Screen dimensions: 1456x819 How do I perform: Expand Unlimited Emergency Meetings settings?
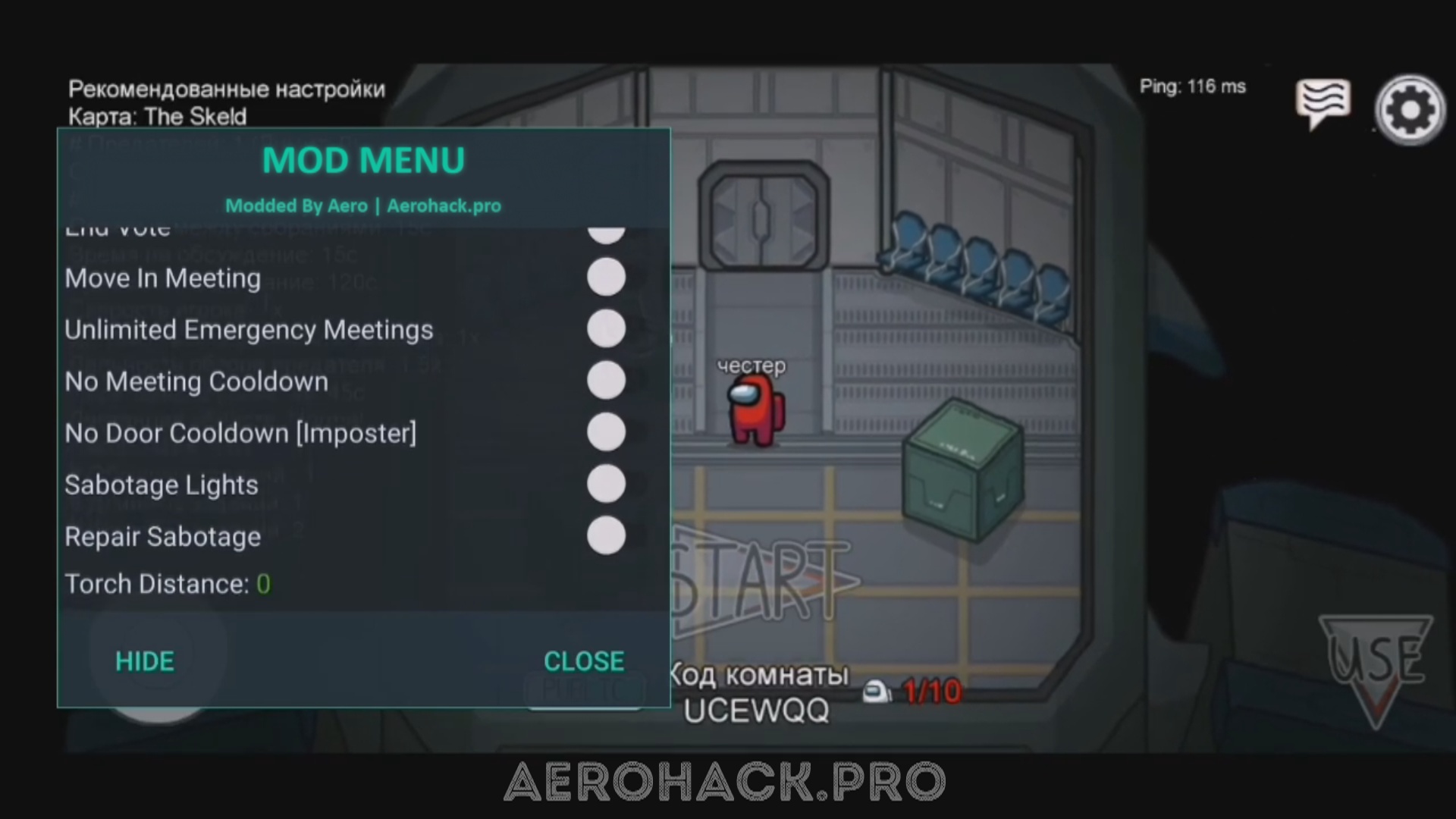click(605, 329)
